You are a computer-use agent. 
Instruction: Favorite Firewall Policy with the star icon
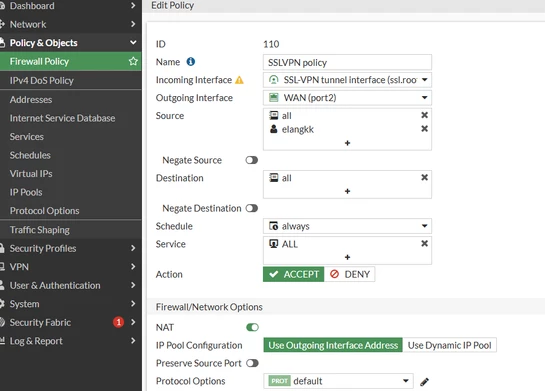(x=133, y=62)
